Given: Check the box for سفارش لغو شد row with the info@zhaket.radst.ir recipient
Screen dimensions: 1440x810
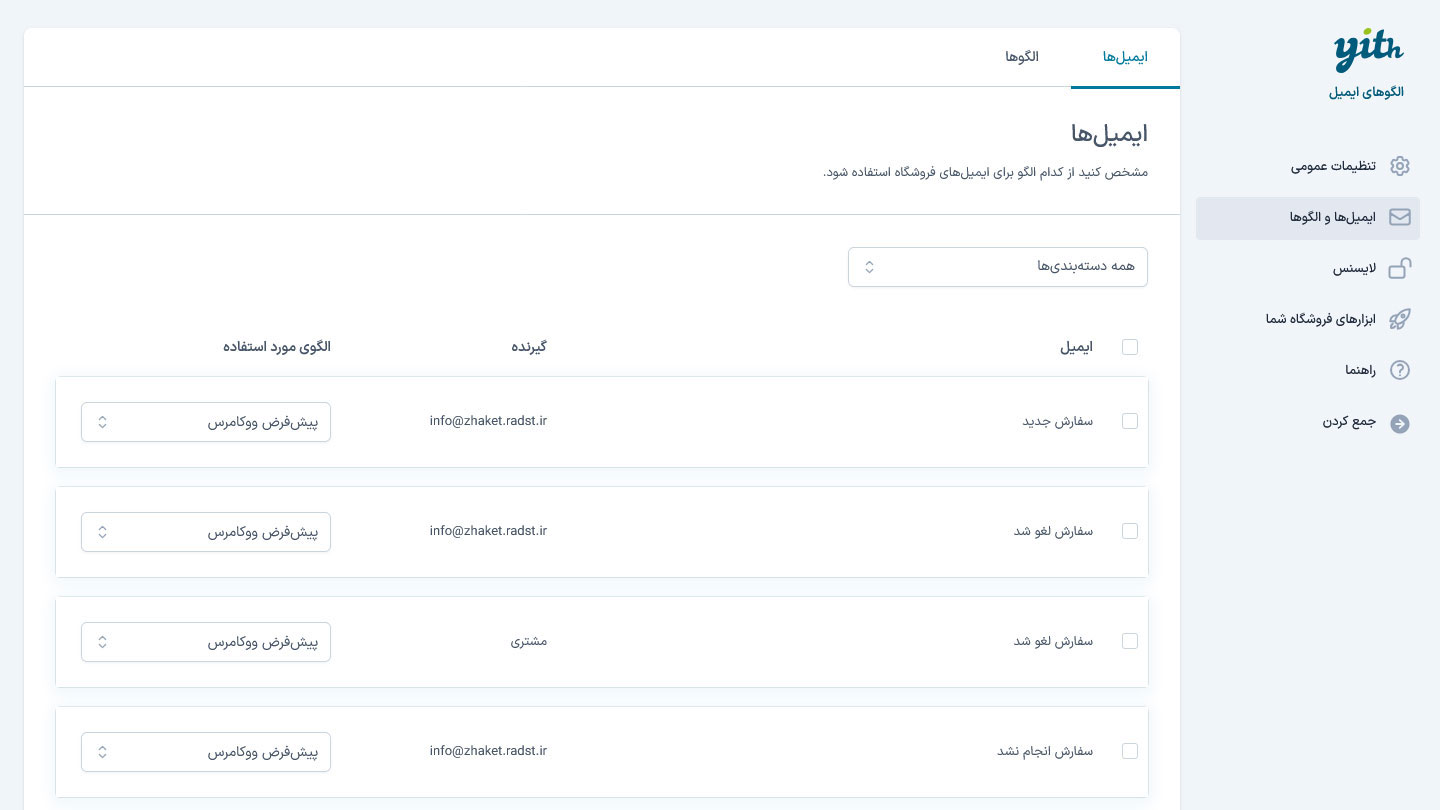Looking at the screenshot, I should pyautogui.click(x=1130, y=531).
